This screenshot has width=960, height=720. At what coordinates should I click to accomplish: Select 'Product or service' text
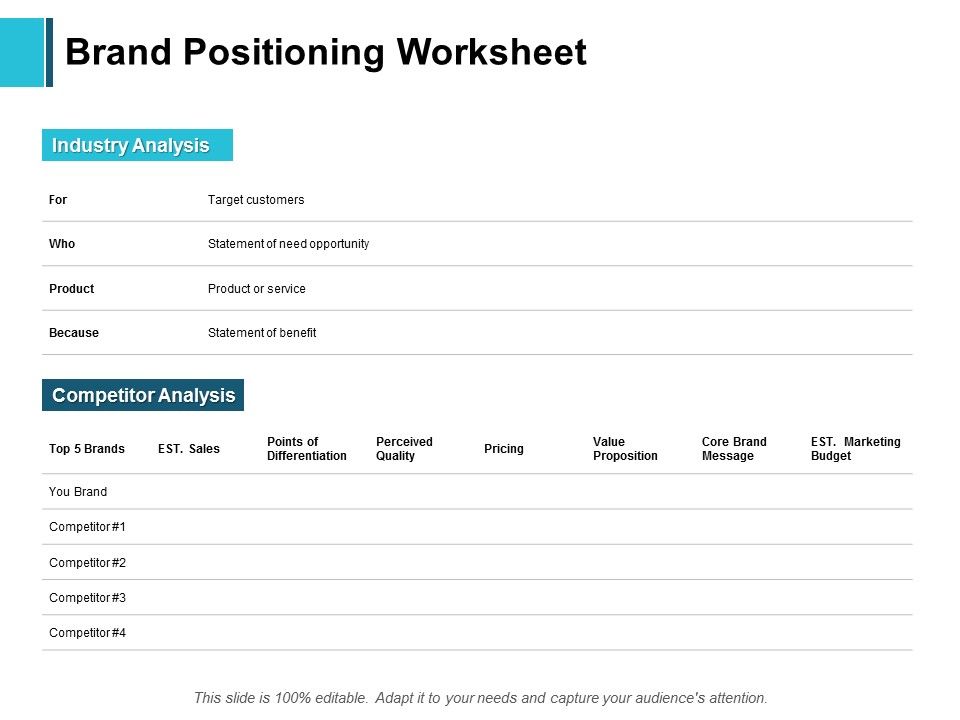coord(257,288)
